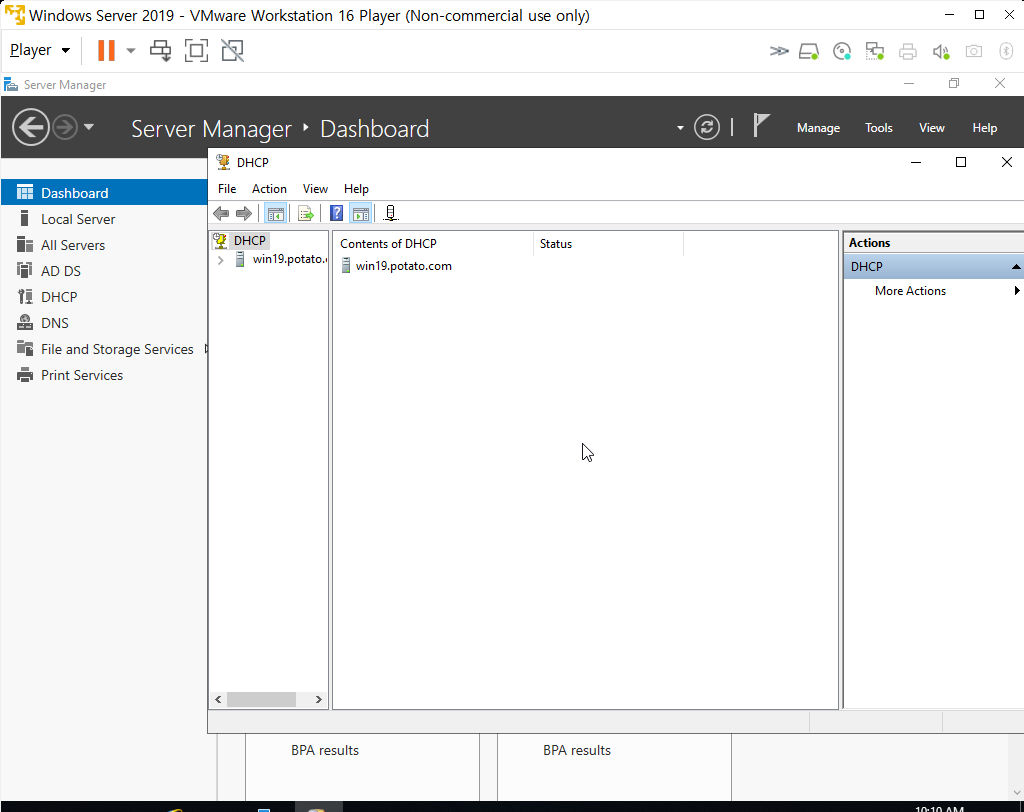Open the Action menu in DHCP console

[269, 189]
